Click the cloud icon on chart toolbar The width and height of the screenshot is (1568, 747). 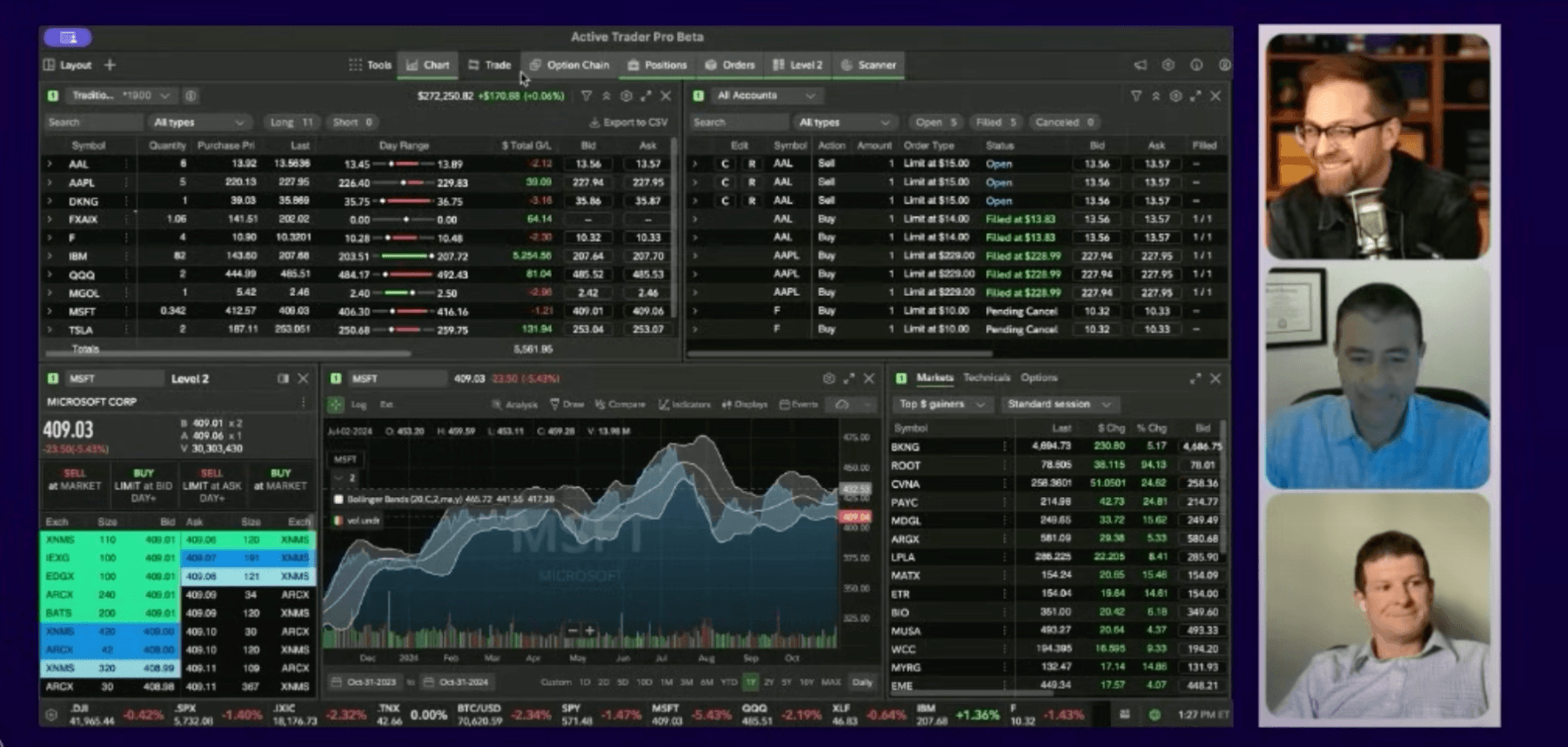[x=842, y=405]
